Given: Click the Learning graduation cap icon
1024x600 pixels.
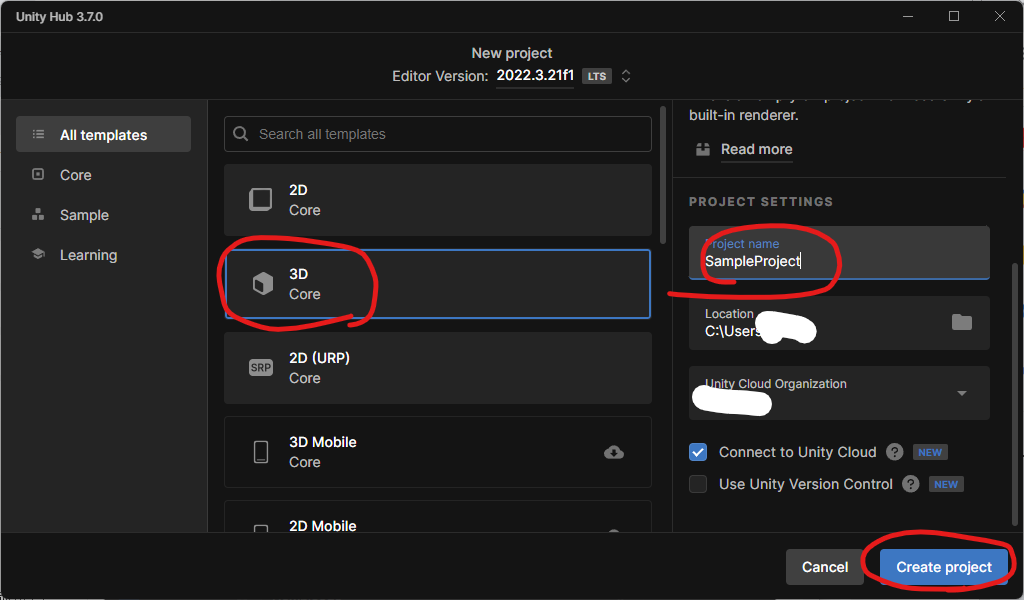Looking at the screenshot, I should 39,254.
